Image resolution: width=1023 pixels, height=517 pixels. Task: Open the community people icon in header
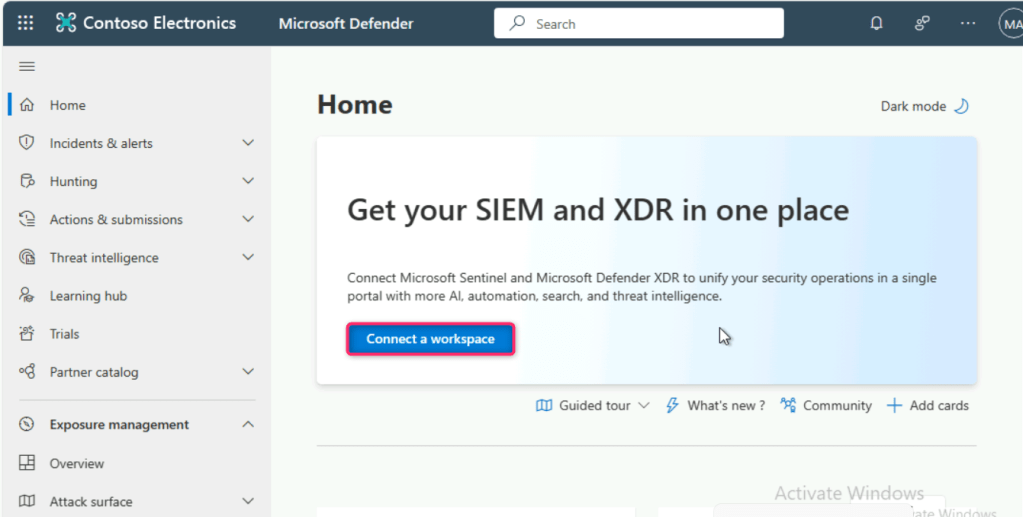tap(922, 23)
